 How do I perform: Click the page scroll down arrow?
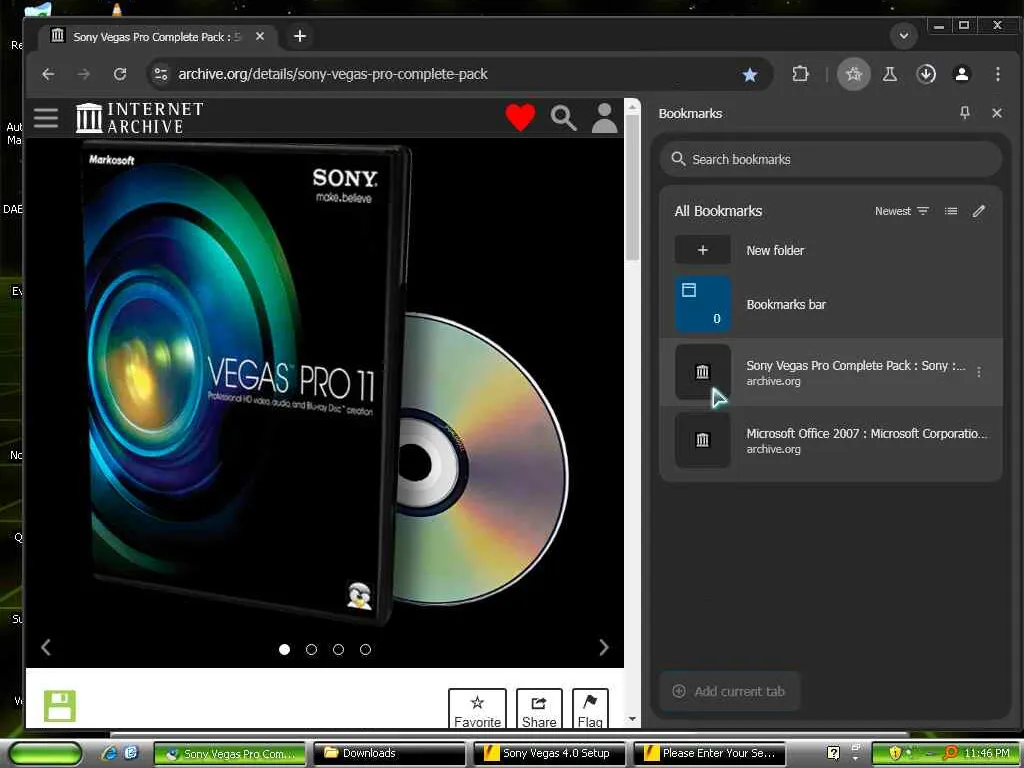(x=632, y=720)
